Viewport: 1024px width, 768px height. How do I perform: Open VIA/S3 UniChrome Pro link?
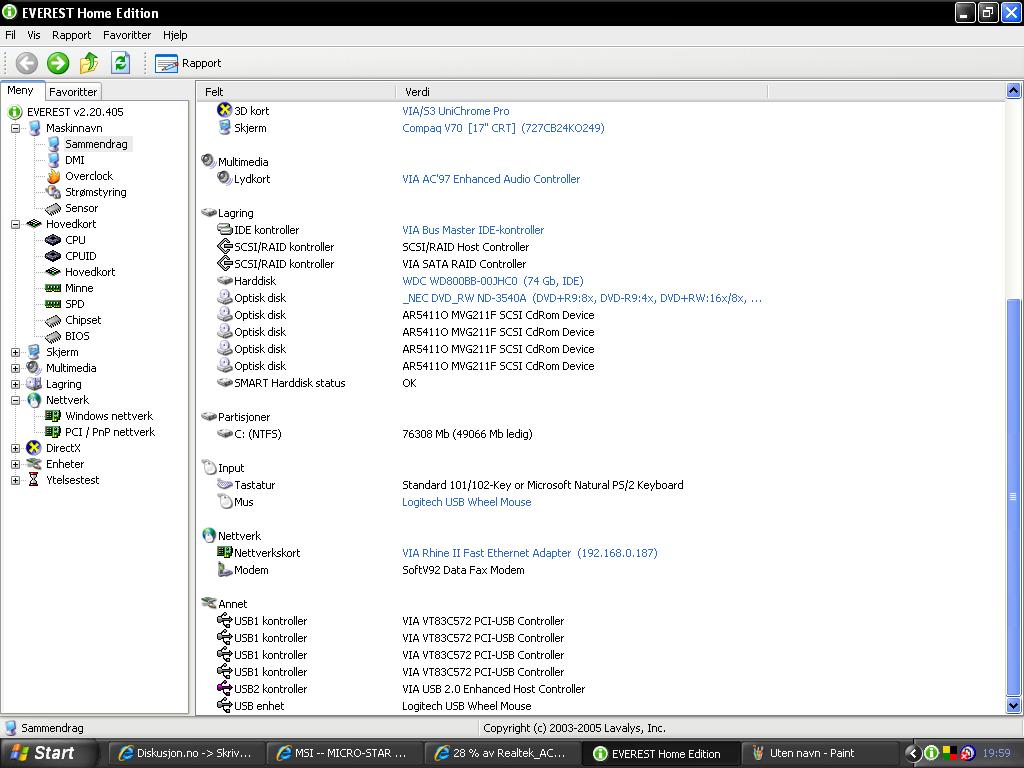pyautogui.click(x=456, y=111)
